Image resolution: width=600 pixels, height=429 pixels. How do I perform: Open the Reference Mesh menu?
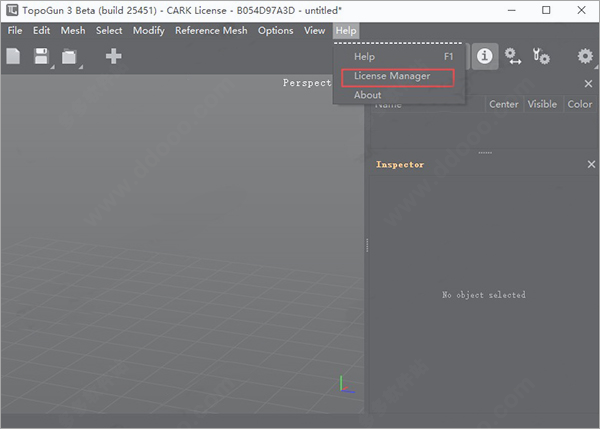tap(211, 31)
